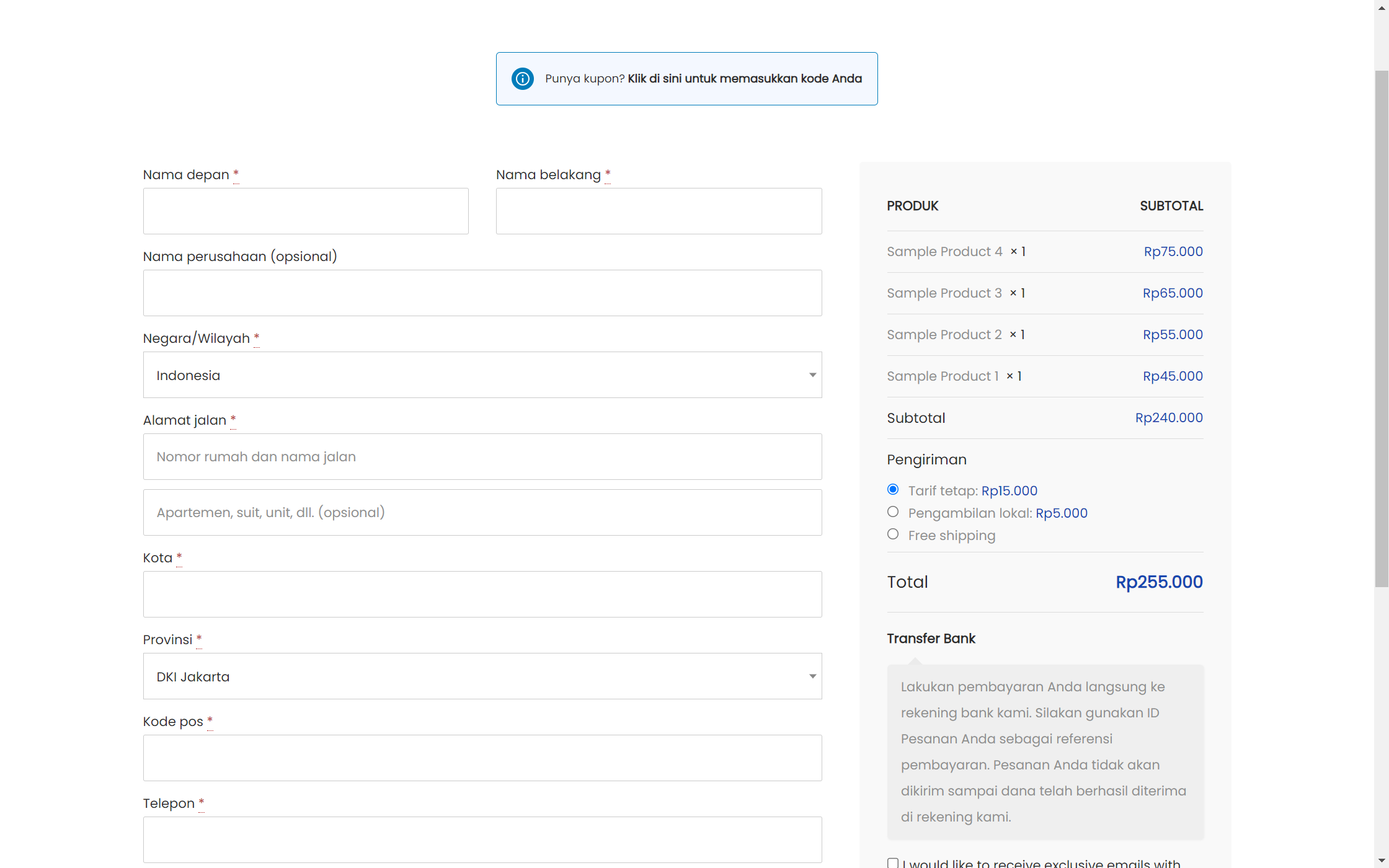This screenshot has height=868, width=1389.
Task: Click into the Kota input field
Action: (x=482, y=595)
